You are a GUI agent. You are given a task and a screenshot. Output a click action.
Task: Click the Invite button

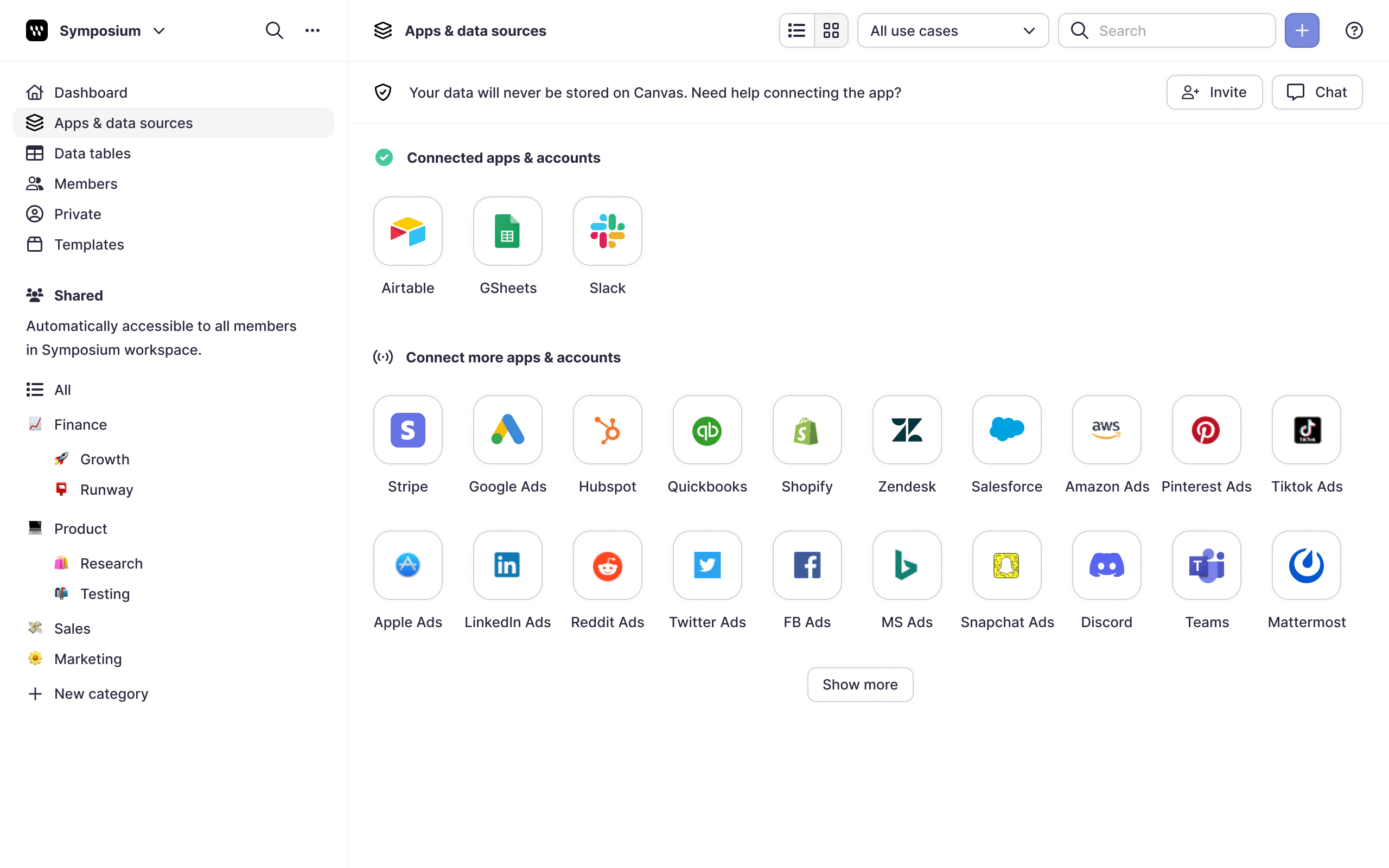(x=1214, y=92)
